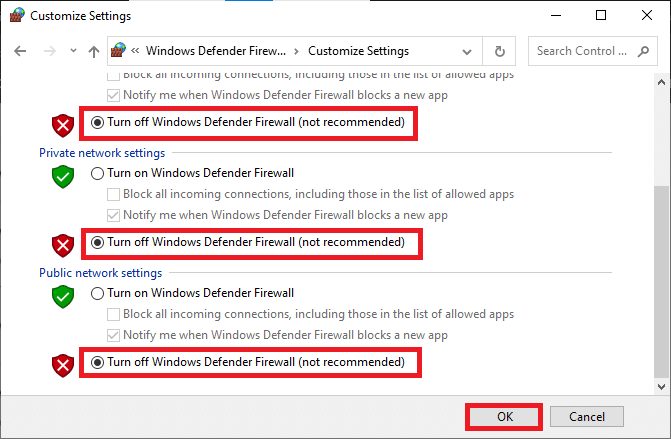The image size is (671, 439).
Task: Click the scrollbar down arrow
Action: (662, 387)
